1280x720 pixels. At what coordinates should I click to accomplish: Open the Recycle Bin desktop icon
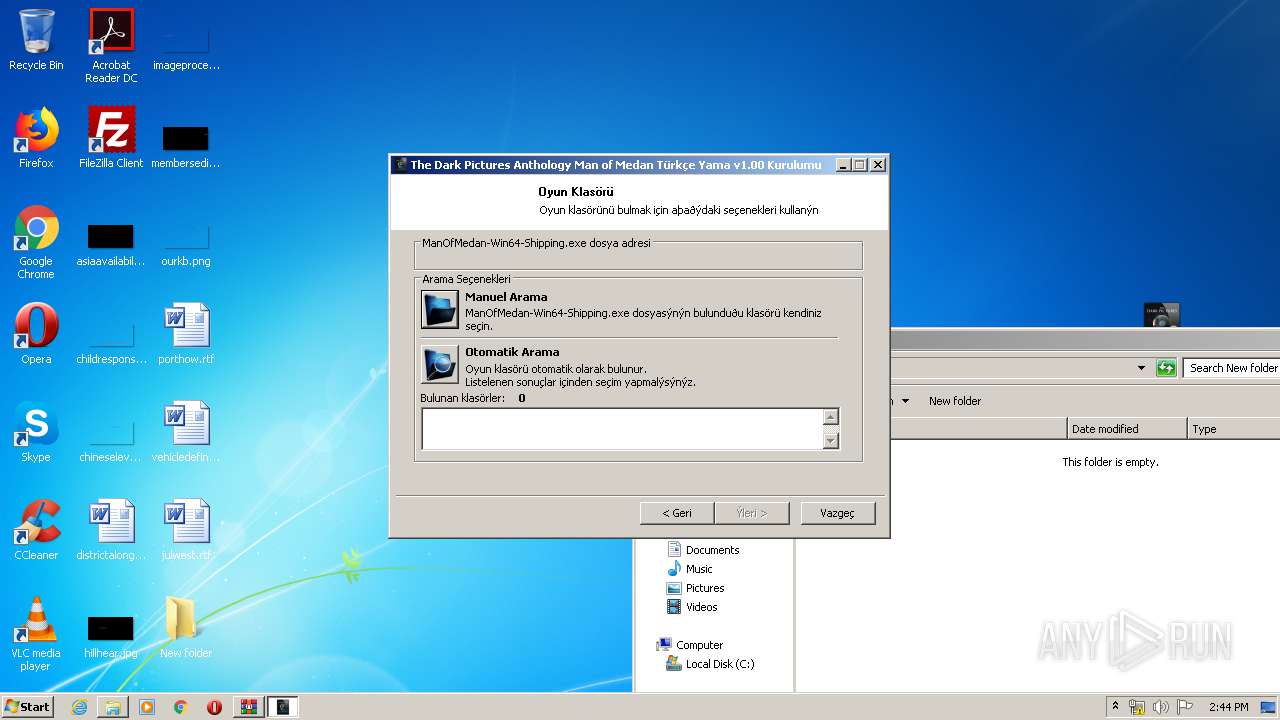(x=36, y=42)
